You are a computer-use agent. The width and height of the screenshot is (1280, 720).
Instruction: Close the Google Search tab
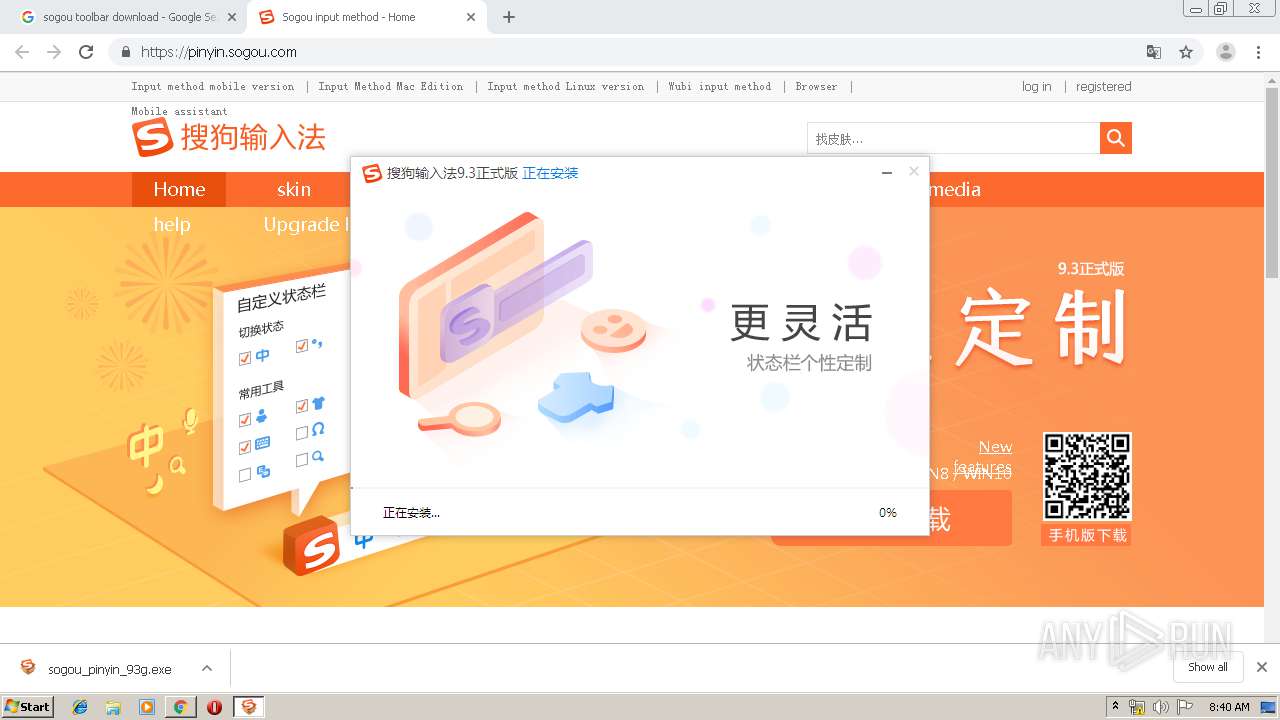232,17
